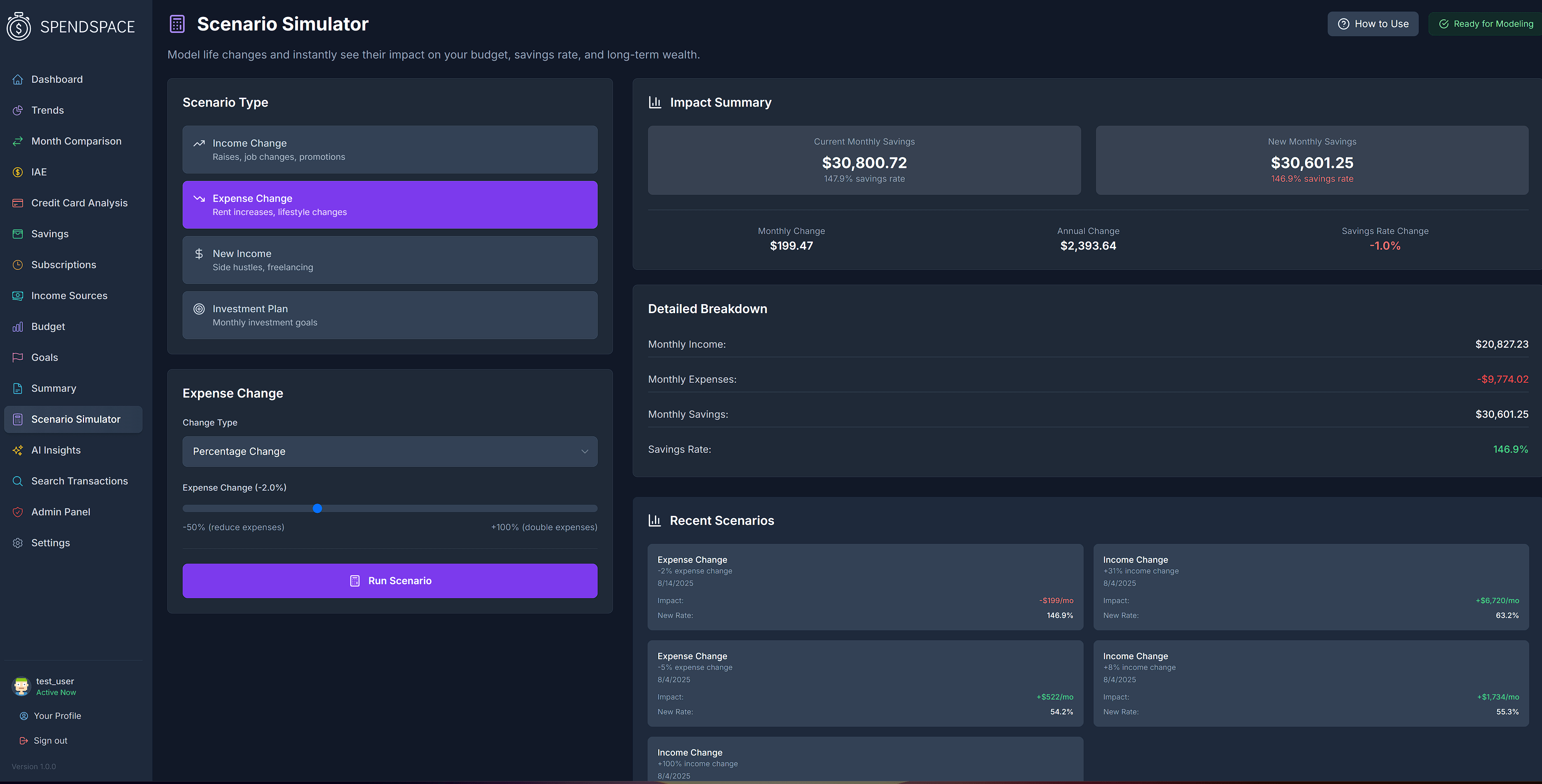
Task: Open the Change Type dropdown
Action: (x=390, y=451)
